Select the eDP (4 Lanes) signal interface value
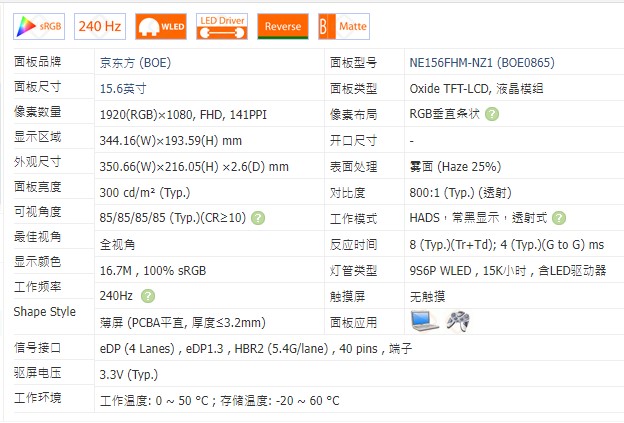 pos(256,349)
